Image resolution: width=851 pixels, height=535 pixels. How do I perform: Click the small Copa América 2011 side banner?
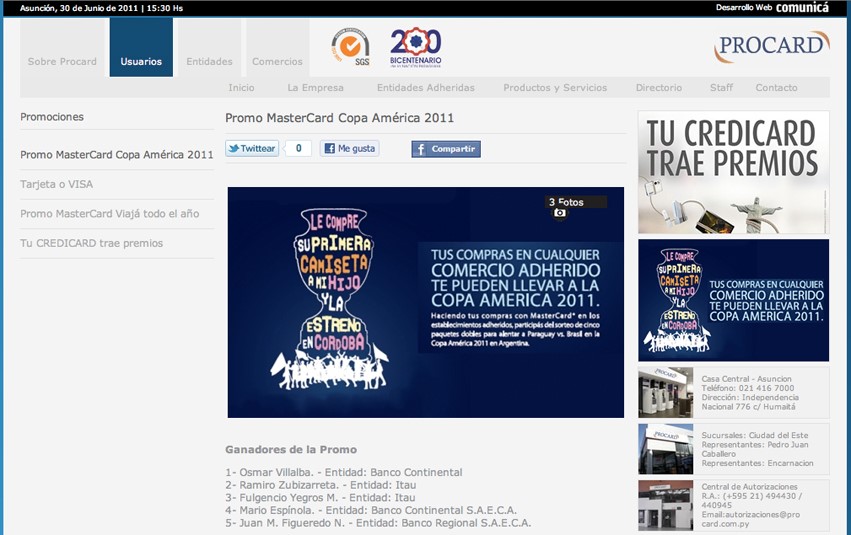pos(734,300)
